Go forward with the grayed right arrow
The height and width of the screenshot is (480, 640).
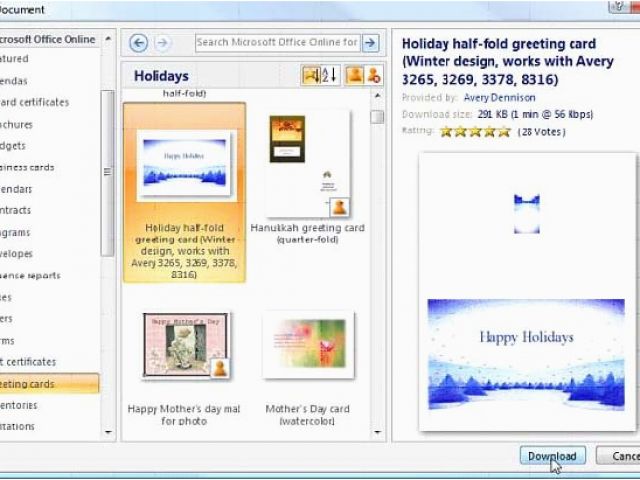pos(162,43)
